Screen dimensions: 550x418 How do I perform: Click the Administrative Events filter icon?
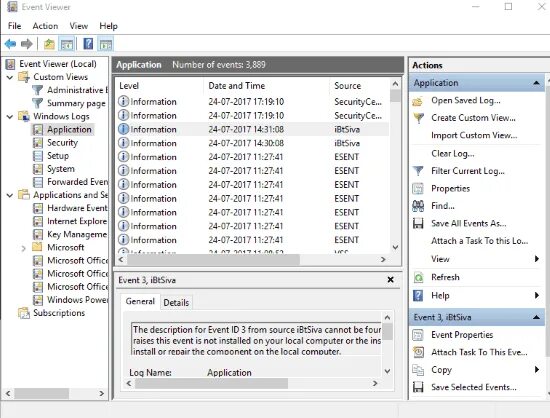click(x=38, y=90)
